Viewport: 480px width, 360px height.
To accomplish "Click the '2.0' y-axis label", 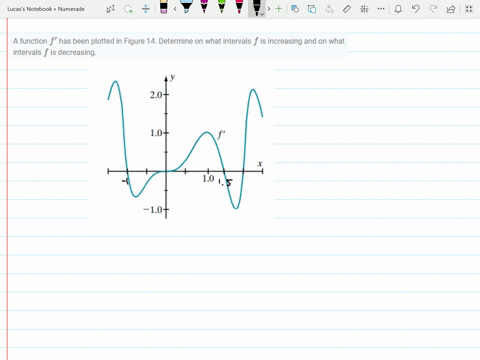I will (156, 95).
